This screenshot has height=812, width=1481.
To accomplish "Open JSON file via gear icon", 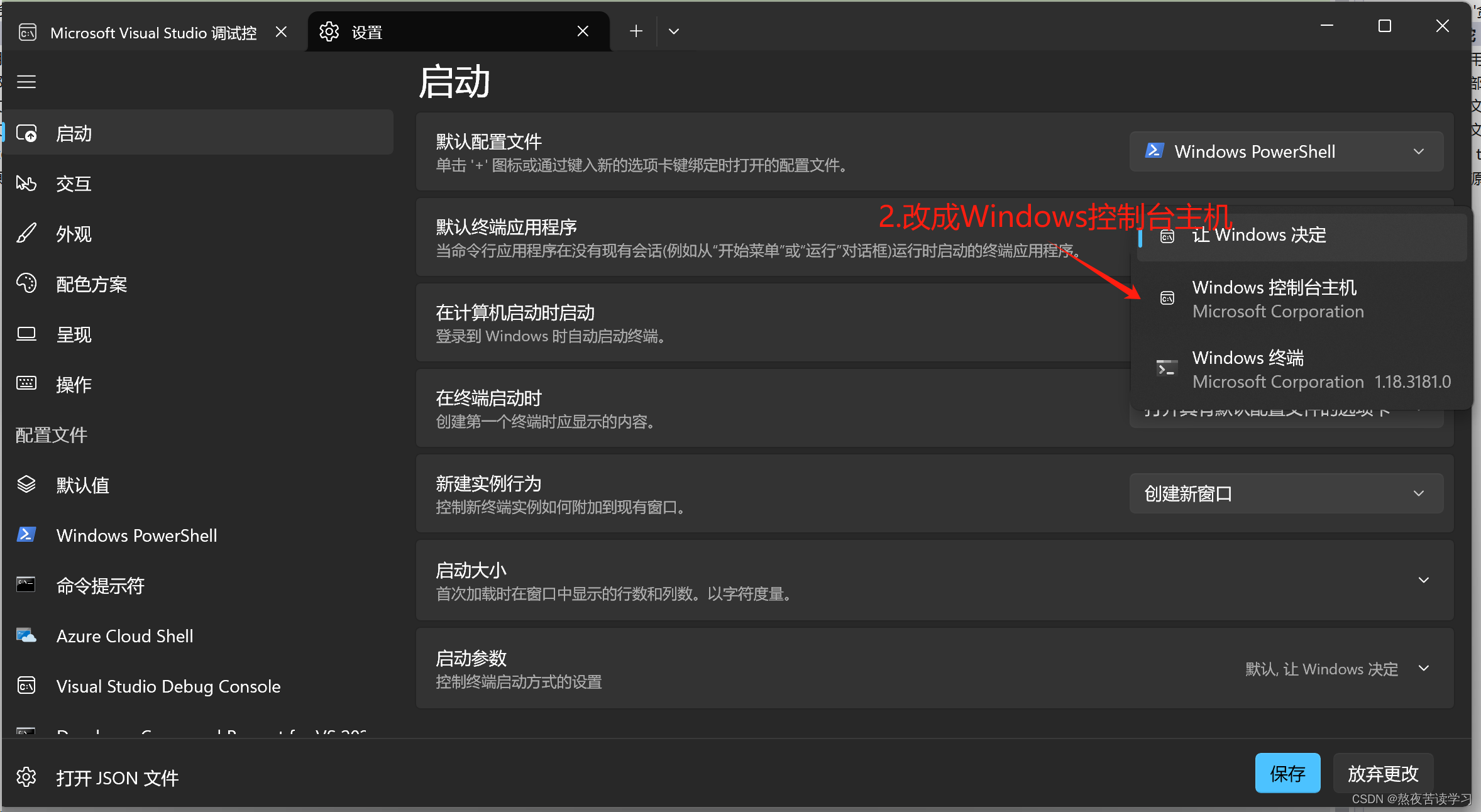I will coord(26,777).
